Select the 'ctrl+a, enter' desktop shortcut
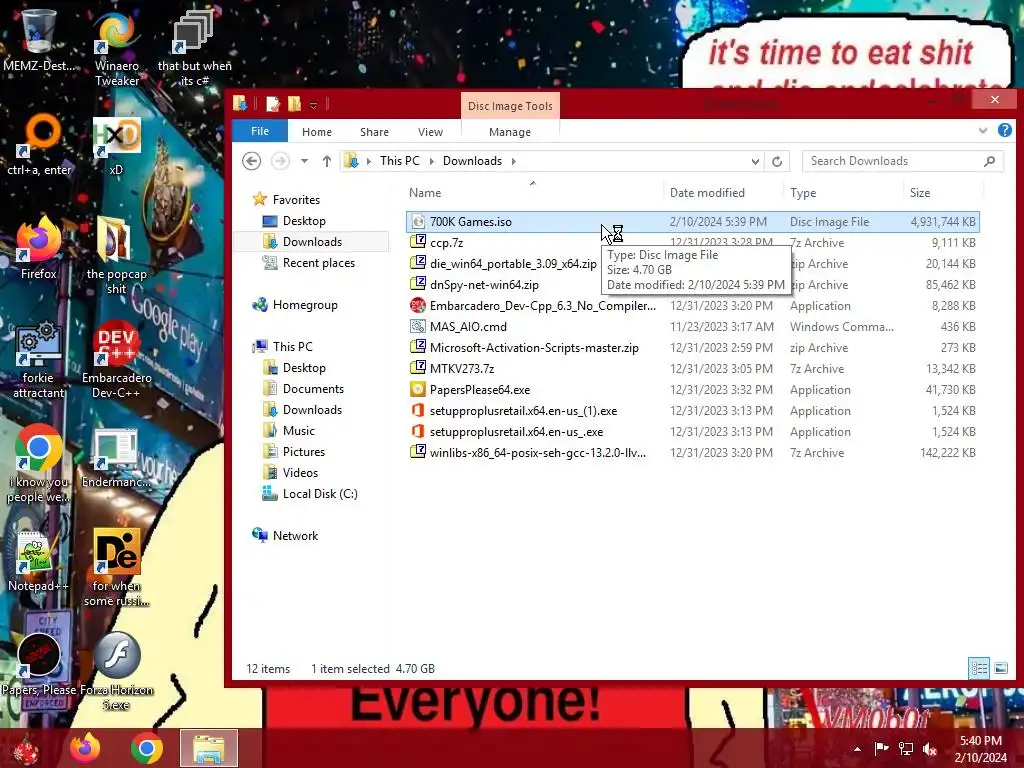The height and width of the screenshot is (768, 1024). pyautogui.click(x=39, y=145)
